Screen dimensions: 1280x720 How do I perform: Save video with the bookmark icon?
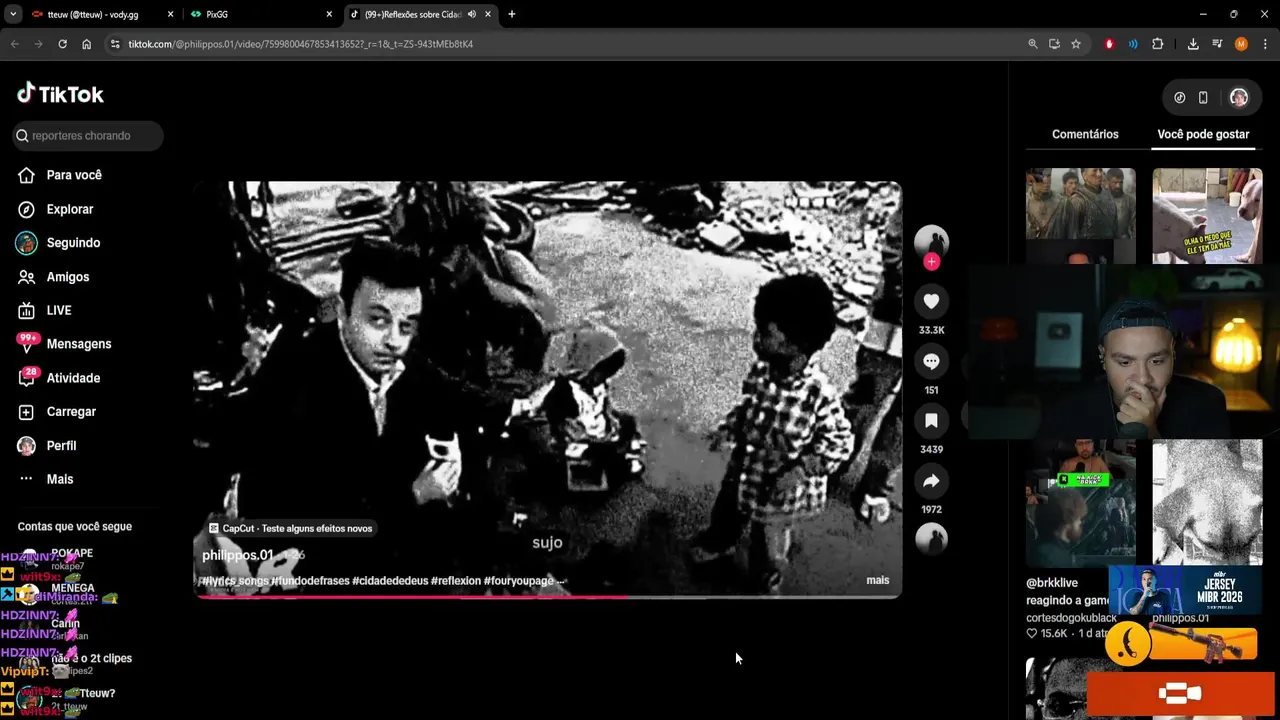pos(931,421)
